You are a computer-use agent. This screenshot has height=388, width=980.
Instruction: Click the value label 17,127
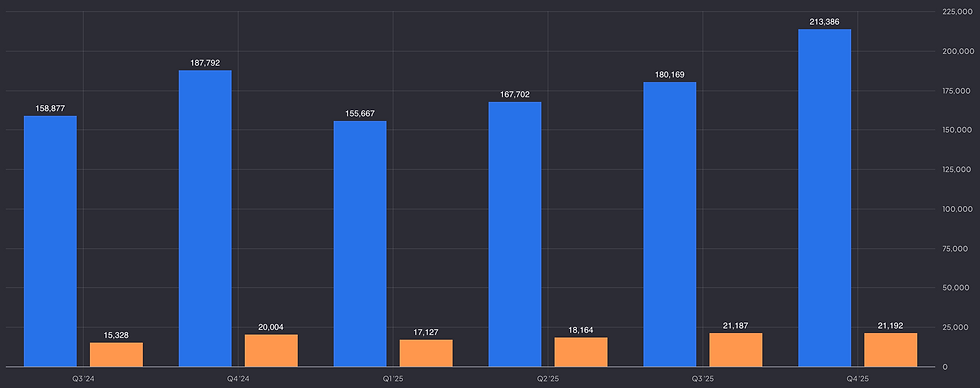click(426, 332)
